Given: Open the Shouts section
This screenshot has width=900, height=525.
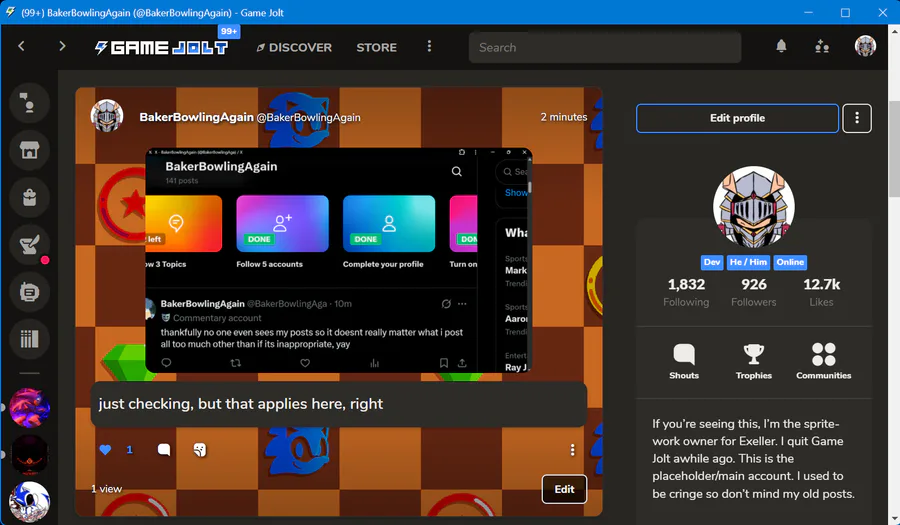Looking at the screenshot, I should point(684,361).
